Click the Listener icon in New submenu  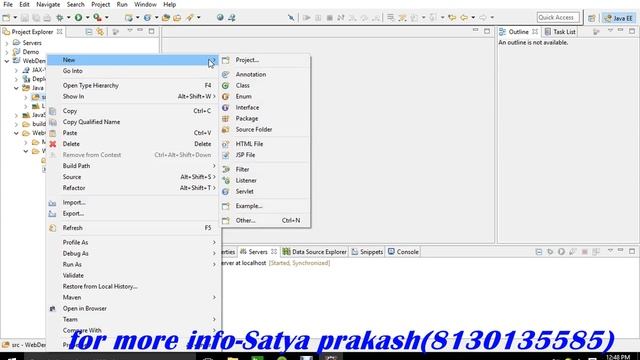coord(225,180)
